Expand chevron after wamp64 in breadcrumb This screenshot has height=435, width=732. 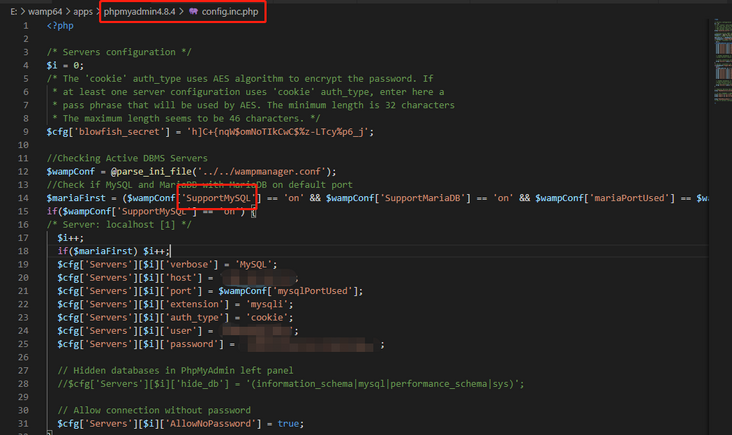[x=68, y=12]
